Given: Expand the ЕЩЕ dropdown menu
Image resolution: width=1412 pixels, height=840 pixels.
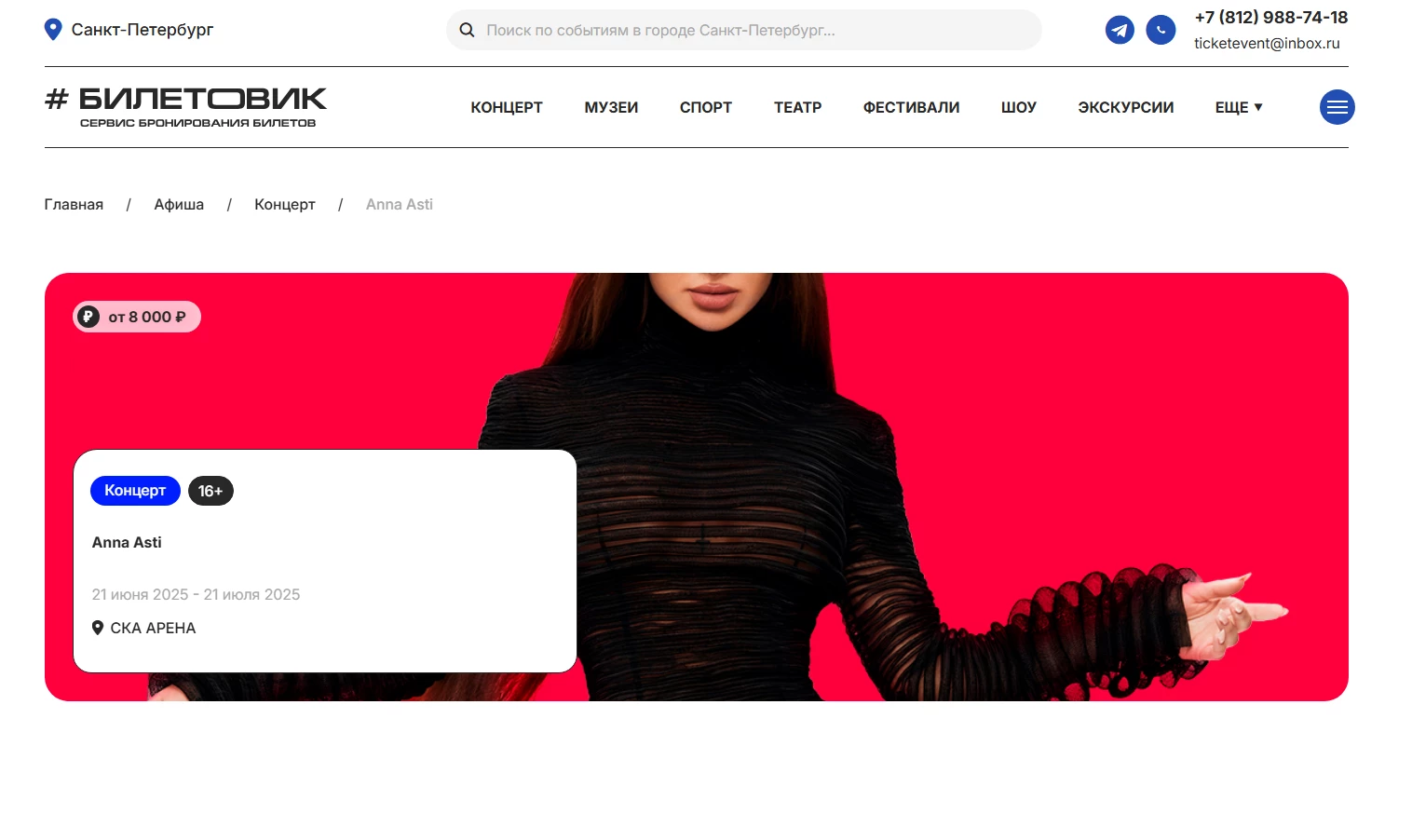Looking at the screenshot, I should pyautogui.click(x=1239, y=107).
